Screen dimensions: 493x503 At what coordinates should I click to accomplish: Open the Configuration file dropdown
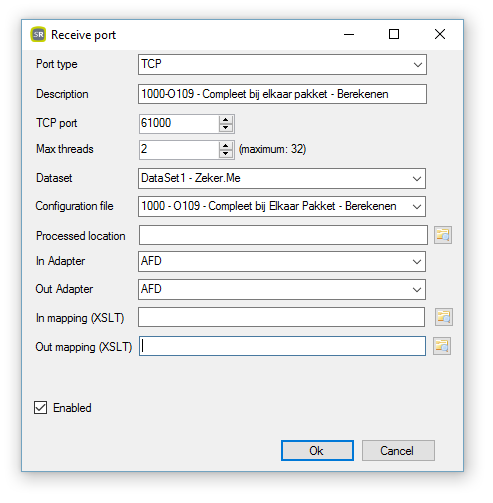coord(282,206)
